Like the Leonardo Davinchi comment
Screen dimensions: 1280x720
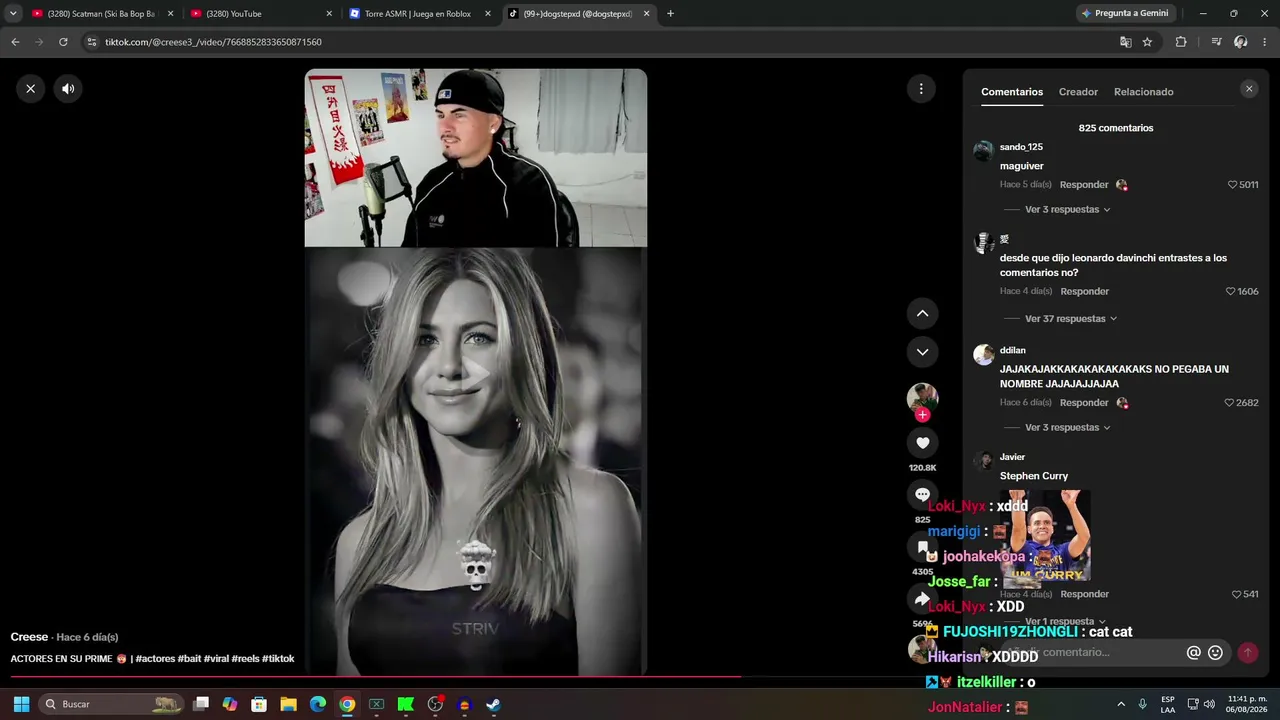click(x=1231, y=292)
